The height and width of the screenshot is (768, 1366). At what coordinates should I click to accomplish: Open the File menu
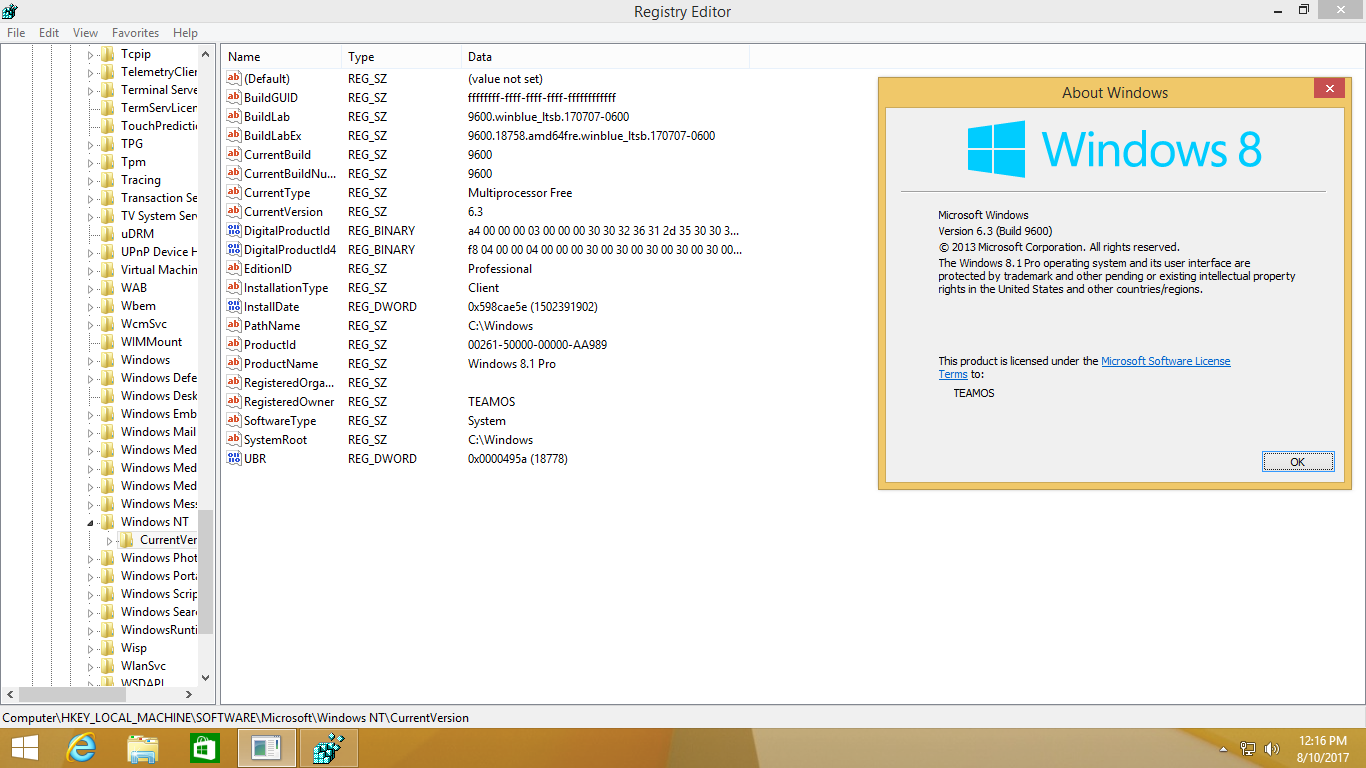click(x=16, y=33)
